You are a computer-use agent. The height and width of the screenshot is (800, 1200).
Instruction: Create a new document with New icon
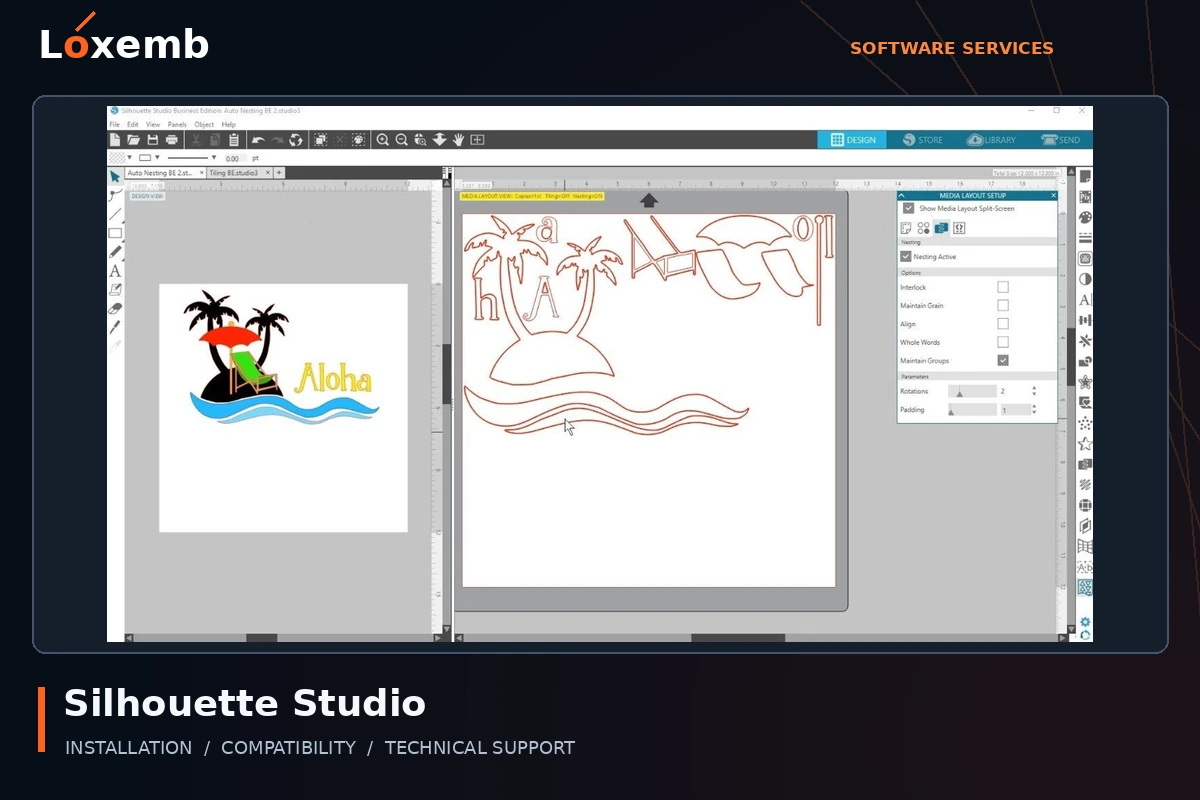pyautogui.click(x=115, y=140)
